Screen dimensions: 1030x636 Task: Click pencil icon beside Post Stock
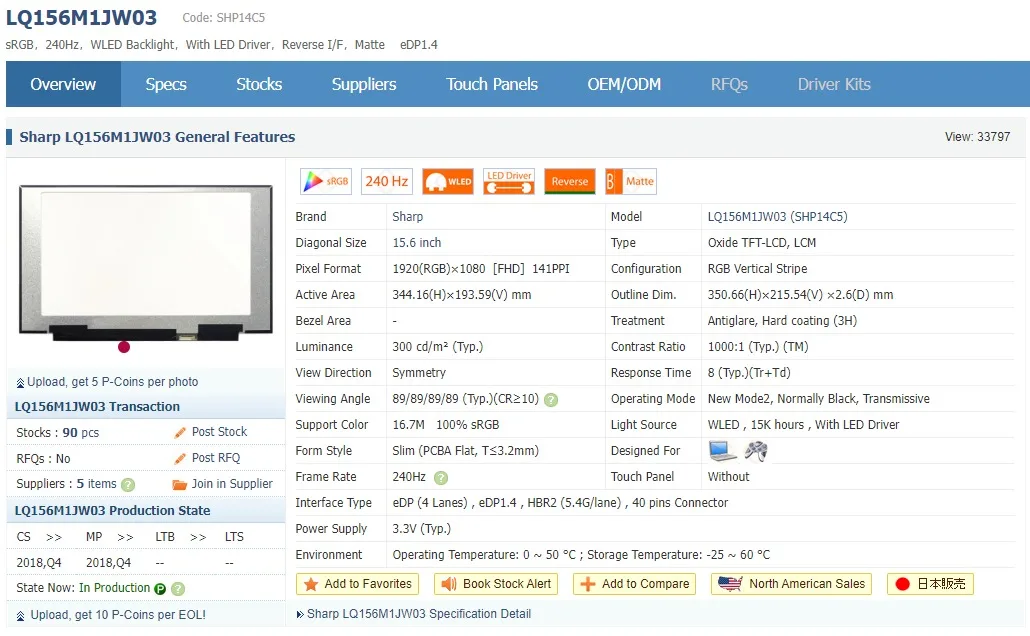pyautogui.click(x=180, y=432)
